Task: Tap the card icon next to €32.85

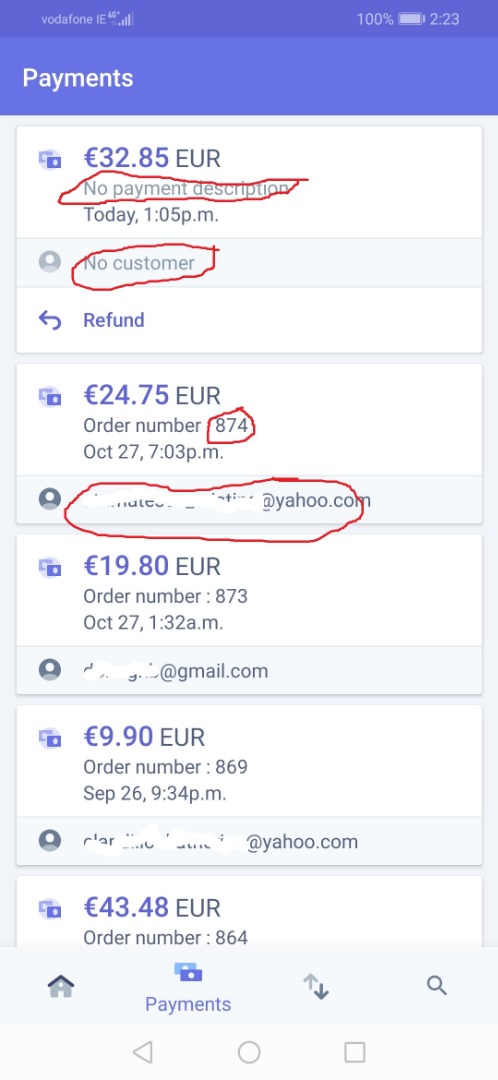Action: tap(50, 160)
